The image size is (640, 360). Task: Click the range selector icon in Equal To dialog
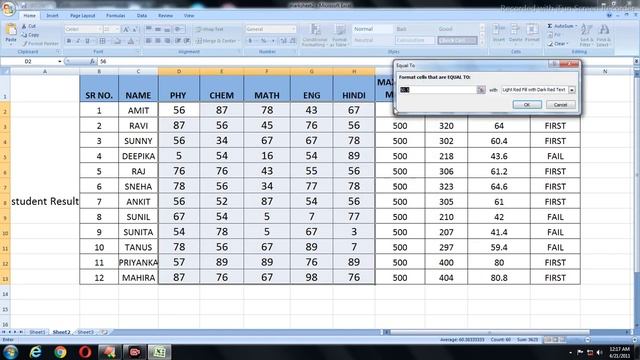pos(481,89)
